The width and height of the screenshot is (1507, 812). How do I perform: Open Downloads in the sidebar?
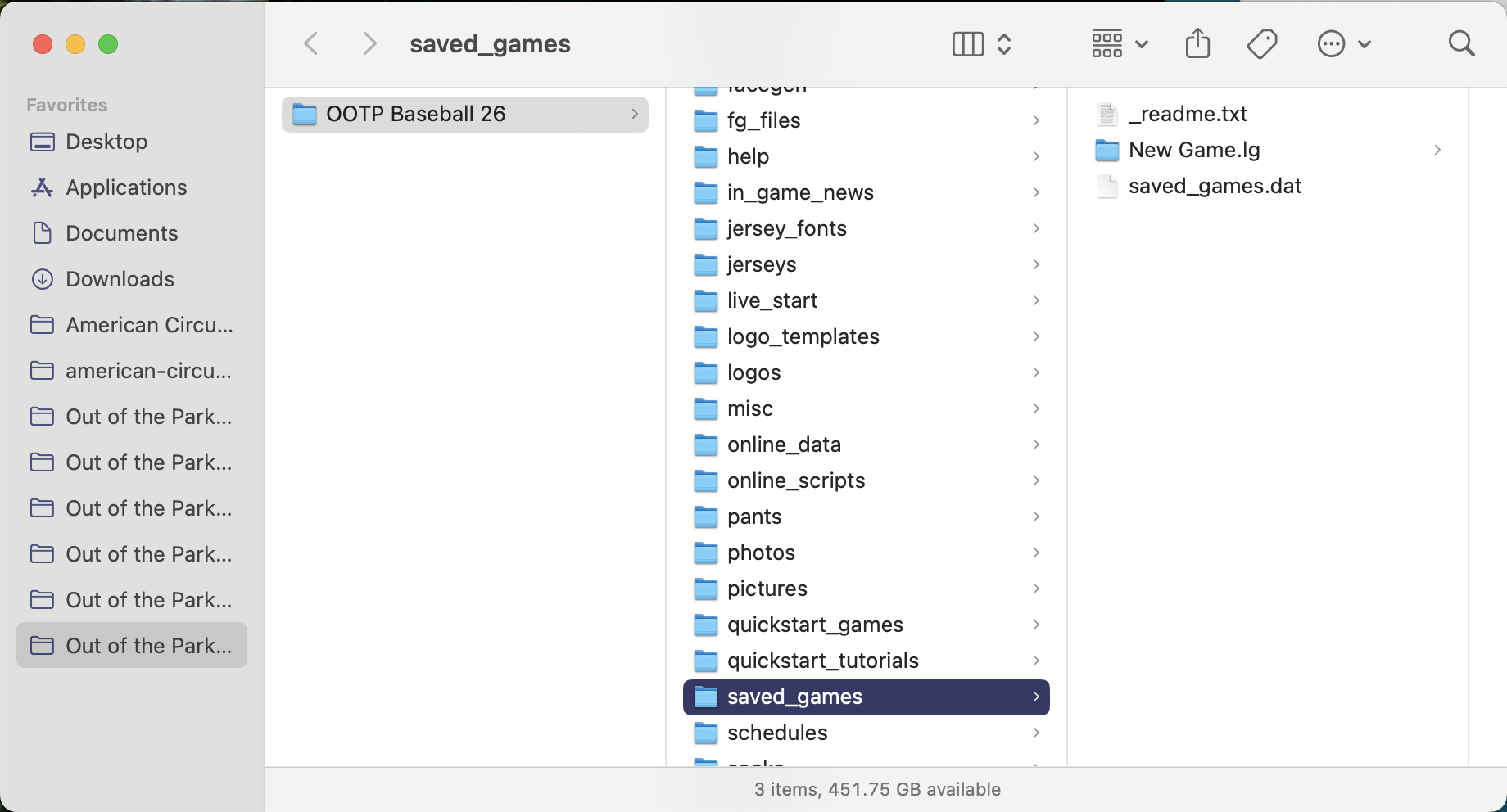pos(132,279)
